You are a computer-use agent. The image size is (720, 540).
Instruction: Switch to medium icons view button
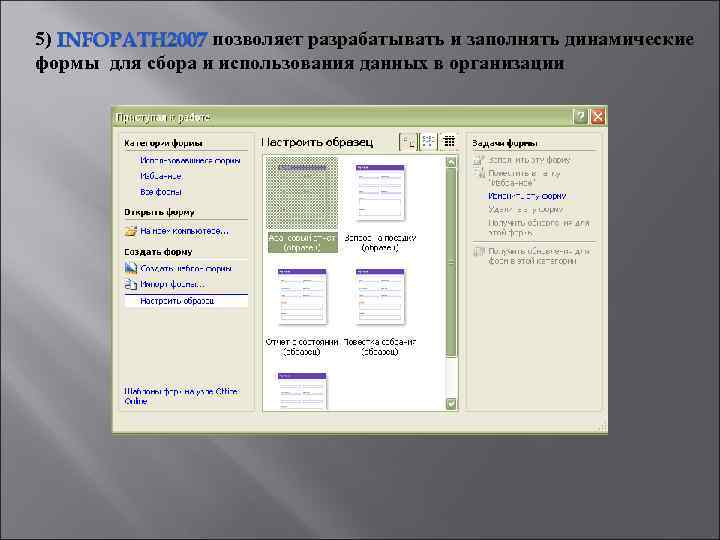coord(428,141)
